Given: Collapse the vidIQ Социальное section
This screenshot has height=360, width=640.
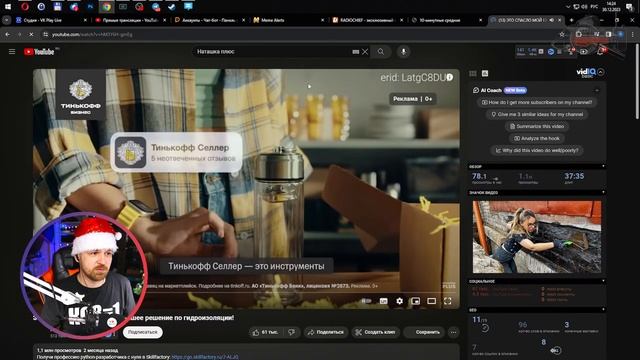Looking at the screenshot, I should click(603, 281).
